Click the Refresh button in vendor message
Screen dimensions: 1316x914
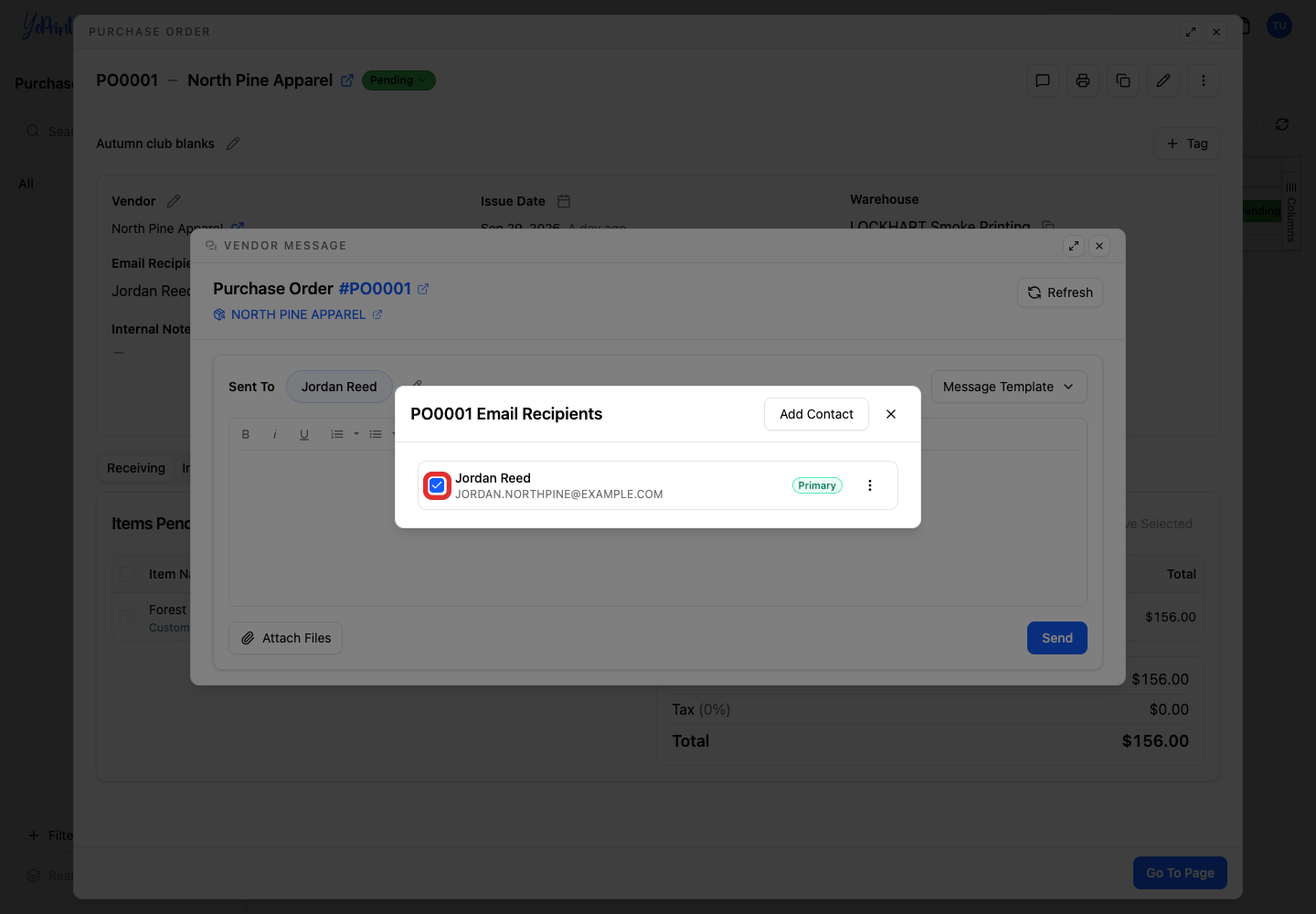(1060, 292)
